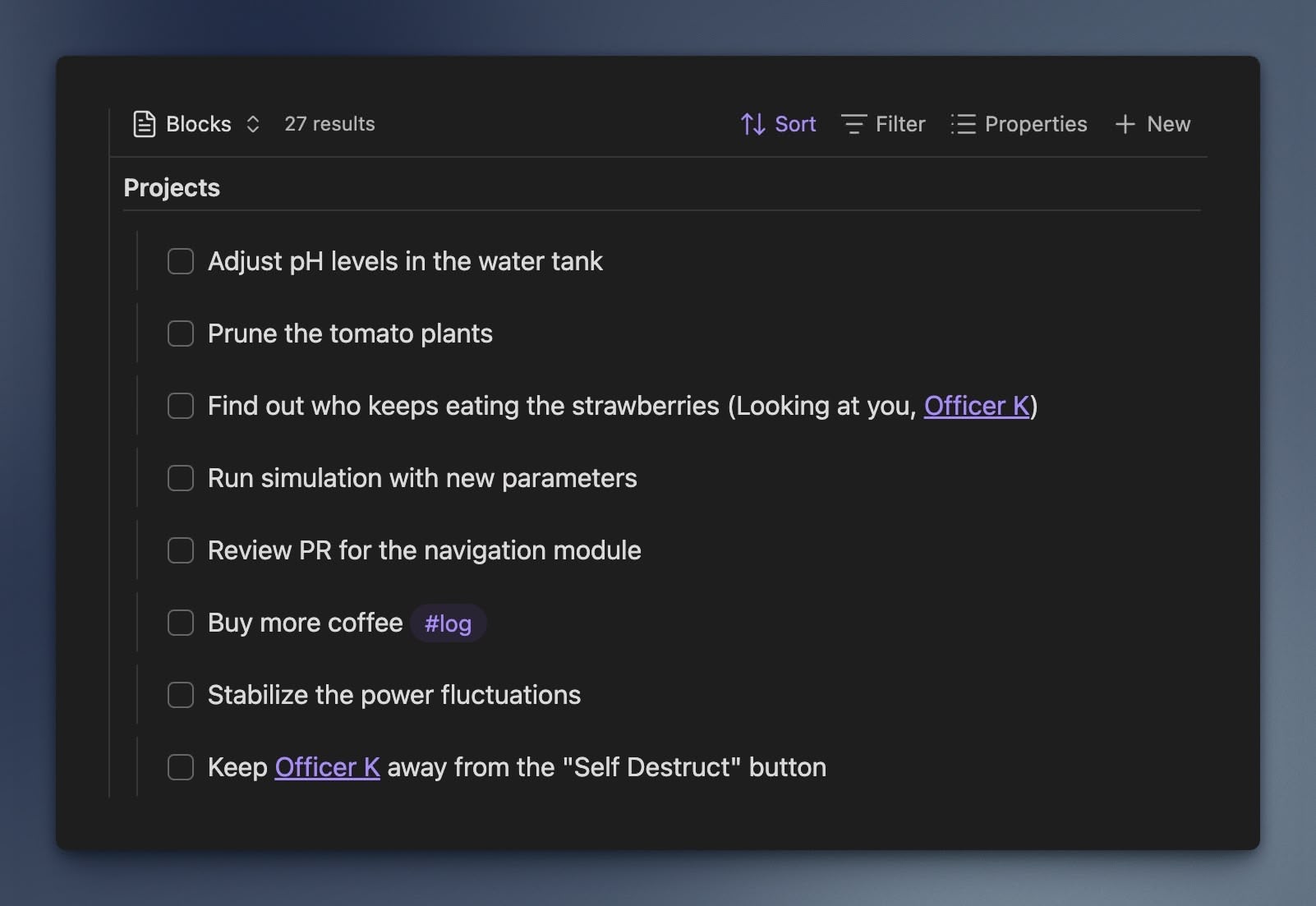Check "Review PR for the navigation module"

[180, 550]
